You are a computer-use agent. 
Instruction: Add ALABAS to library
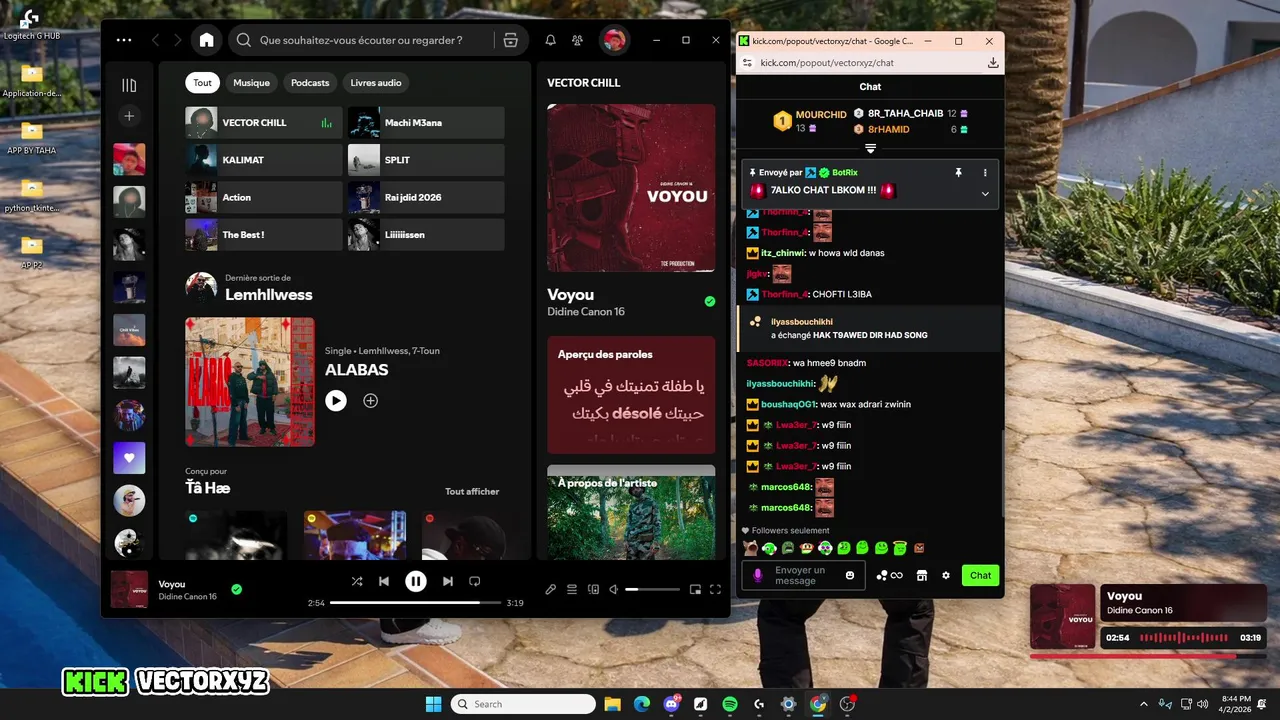370,400
